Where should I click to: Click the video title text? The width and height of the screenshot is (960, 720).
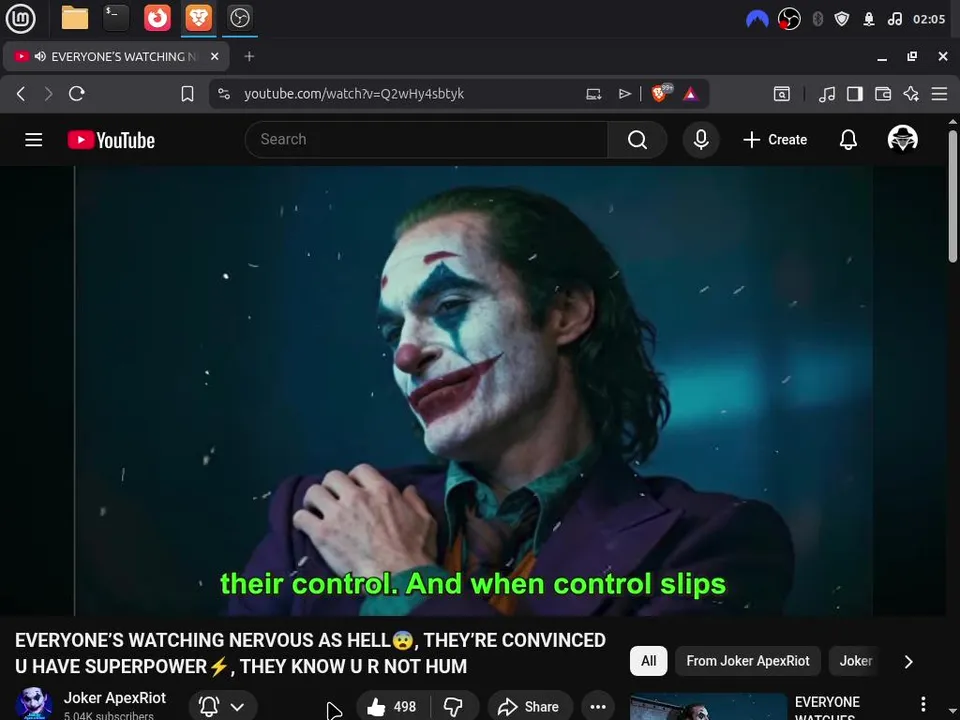coord(310,653)
